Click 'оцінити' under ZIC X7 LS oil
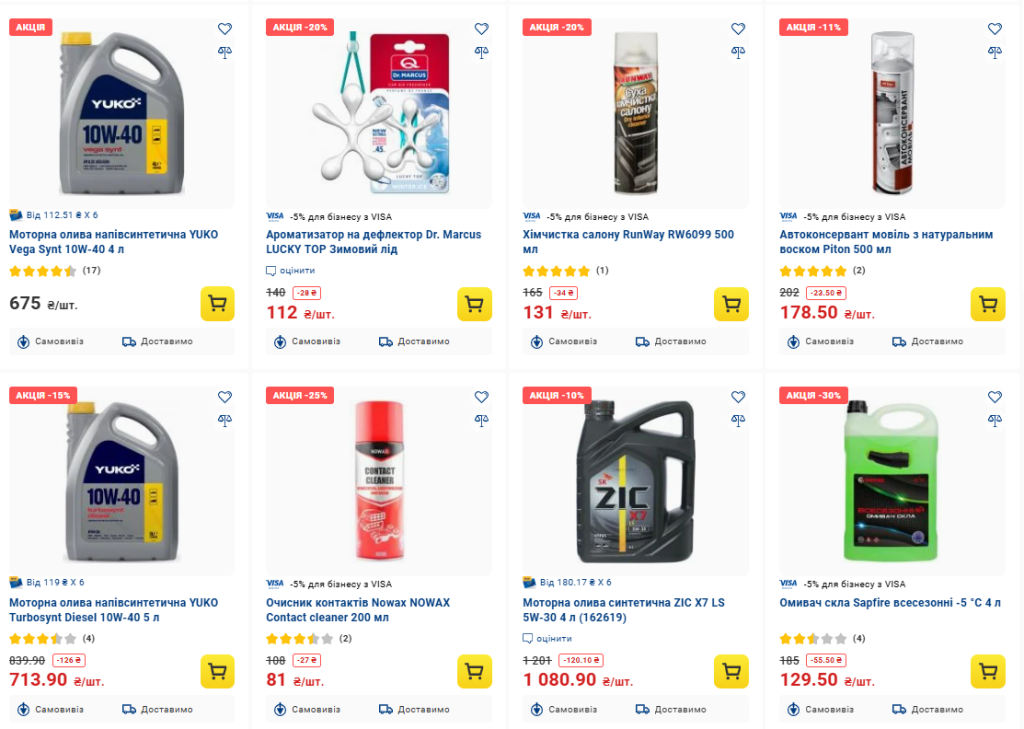 click(554, 638)
